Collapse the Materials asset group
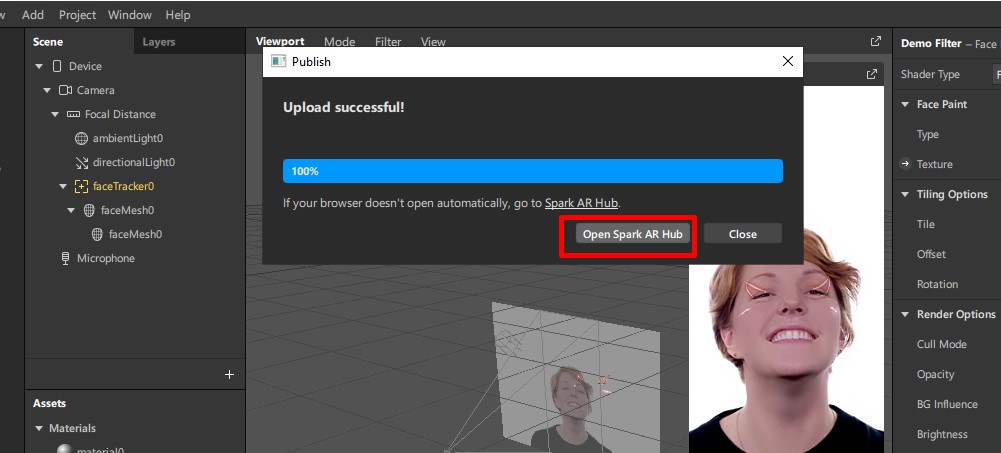Screen dimensions: 1001x453 39,428
